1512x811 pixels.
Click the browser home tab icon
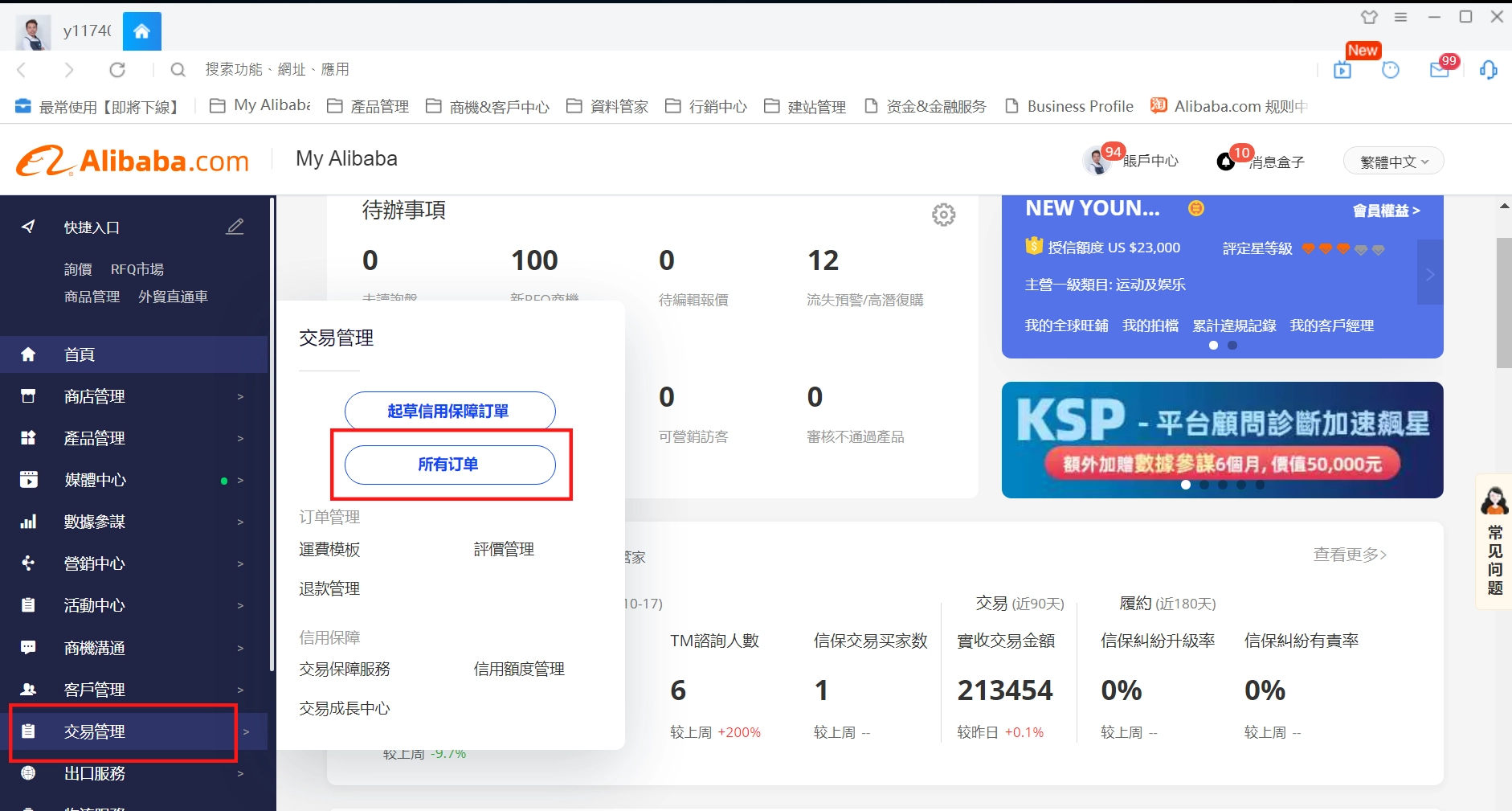tap(142, 31)
